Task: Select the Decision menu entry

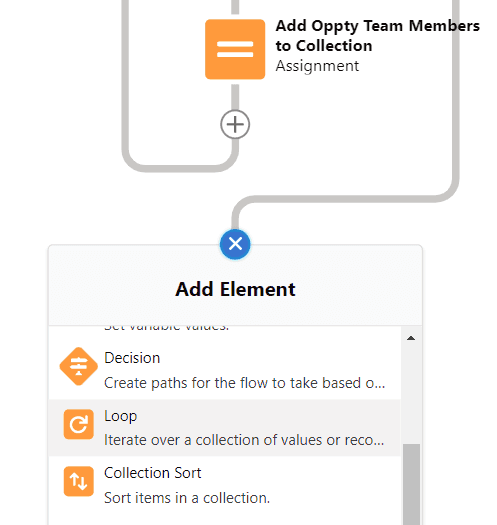Action: [225, 370]
